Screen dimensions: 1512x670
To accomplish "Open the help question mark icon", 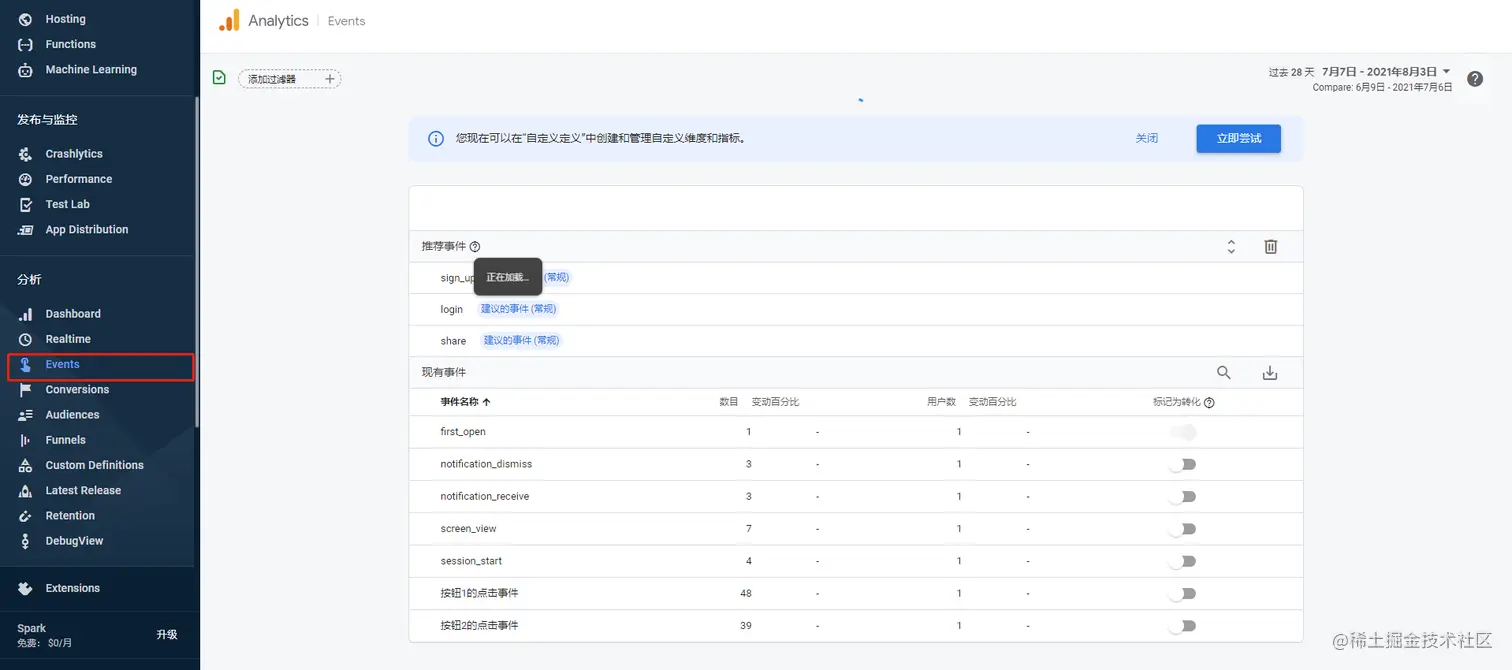I will pyautogui.click(x=1474, y=78).
